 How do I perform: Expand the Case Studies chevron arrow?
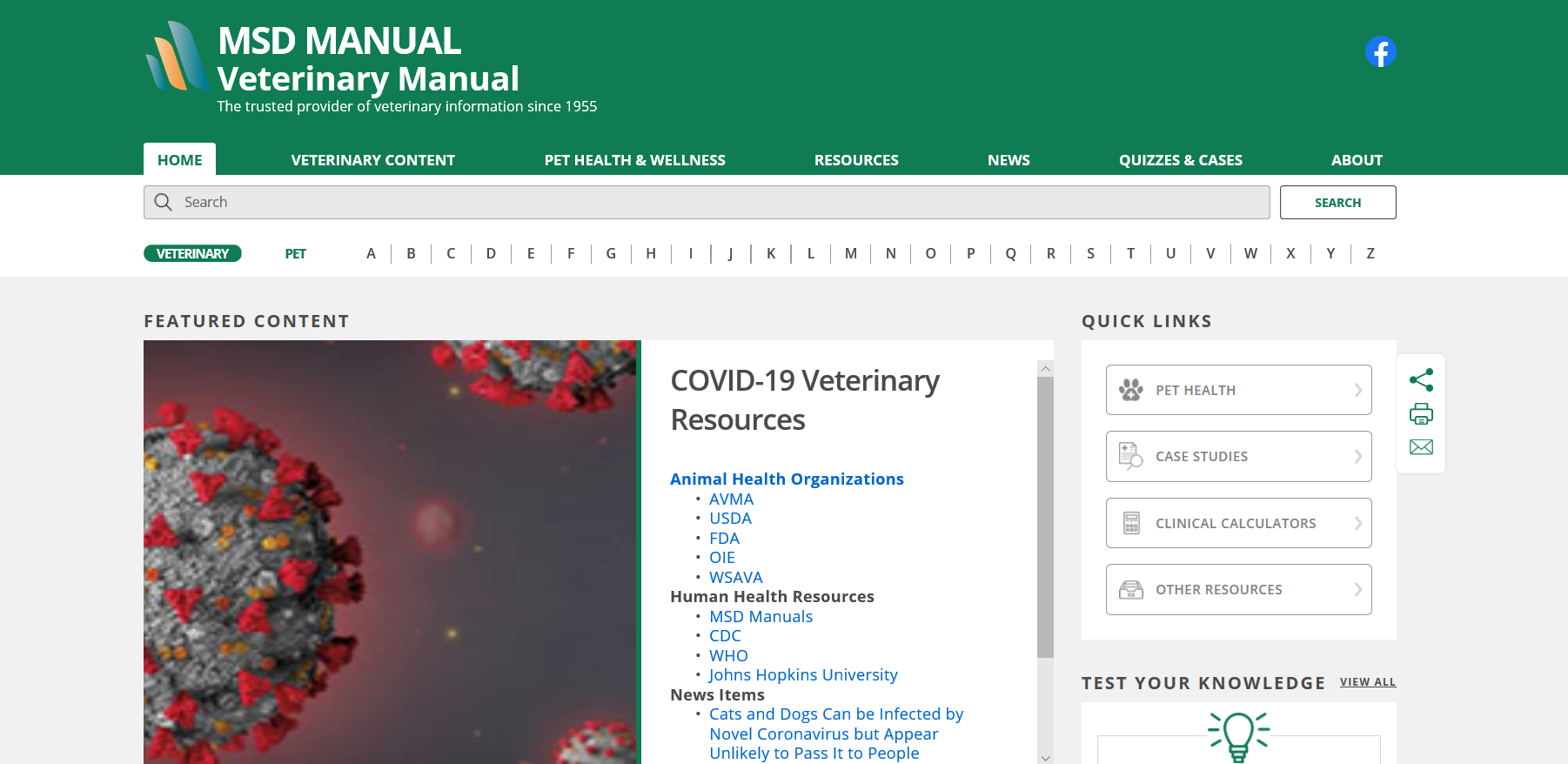click(1357, 456)
